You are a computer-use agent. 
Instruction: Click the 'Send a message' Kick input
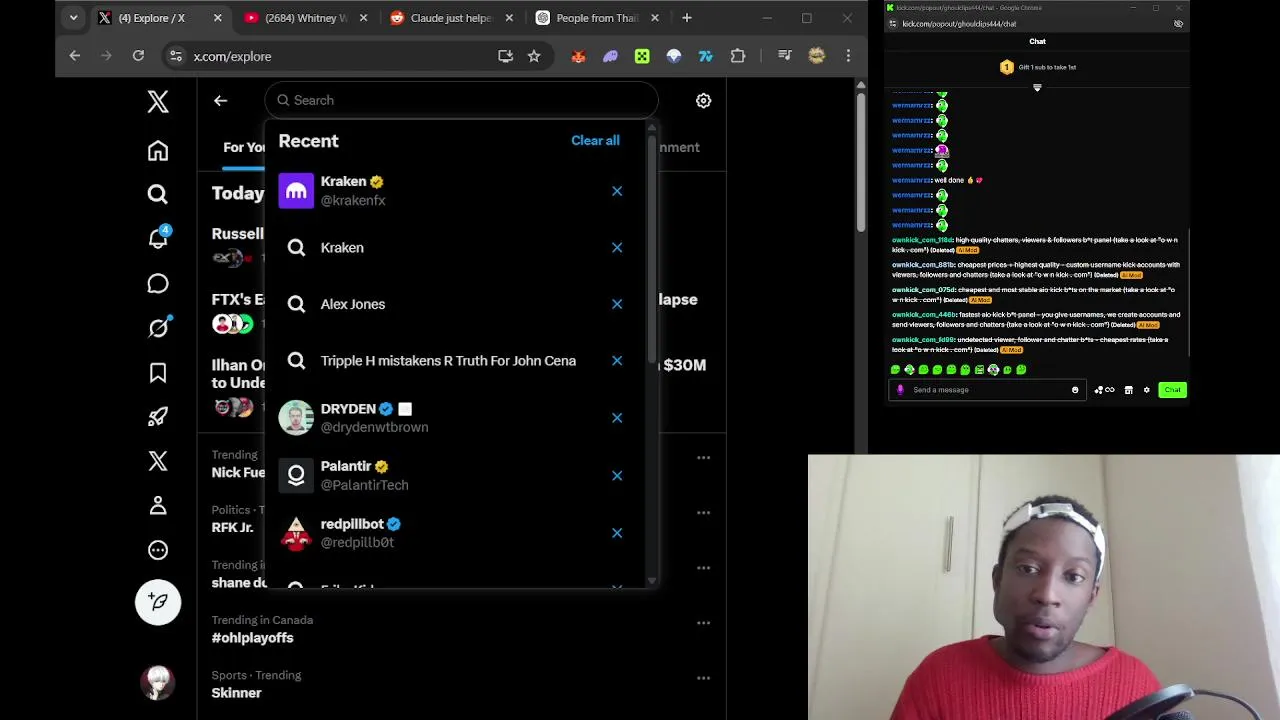(988, 390)
